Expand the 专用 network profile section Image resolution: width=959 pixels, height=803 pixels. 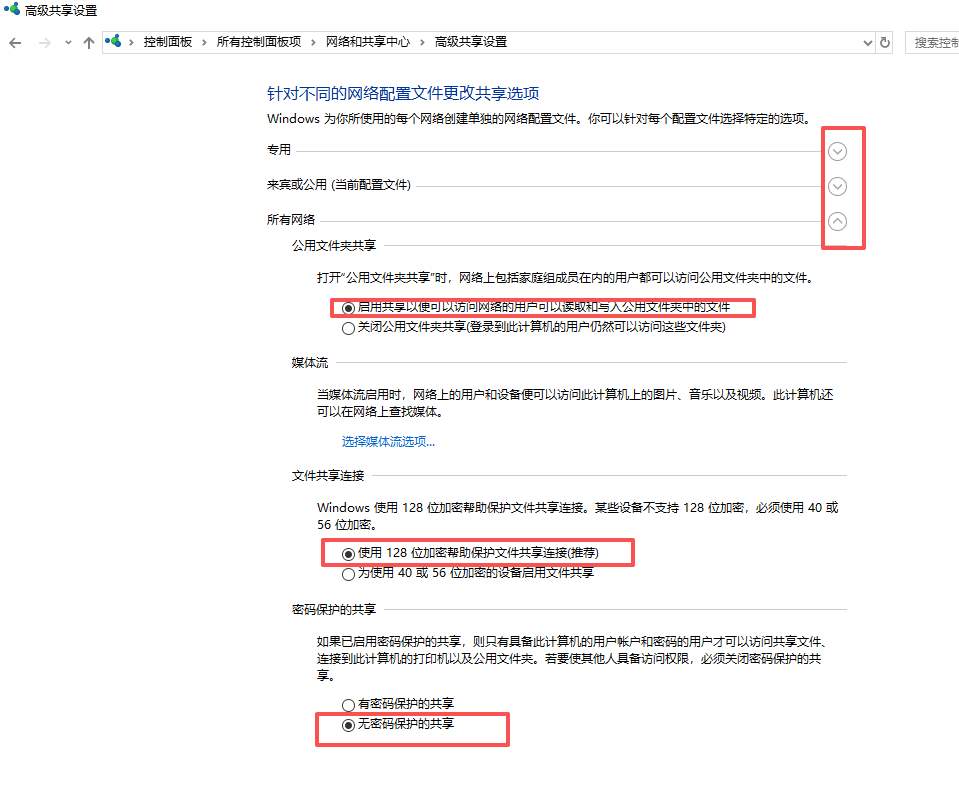(838, 151)
